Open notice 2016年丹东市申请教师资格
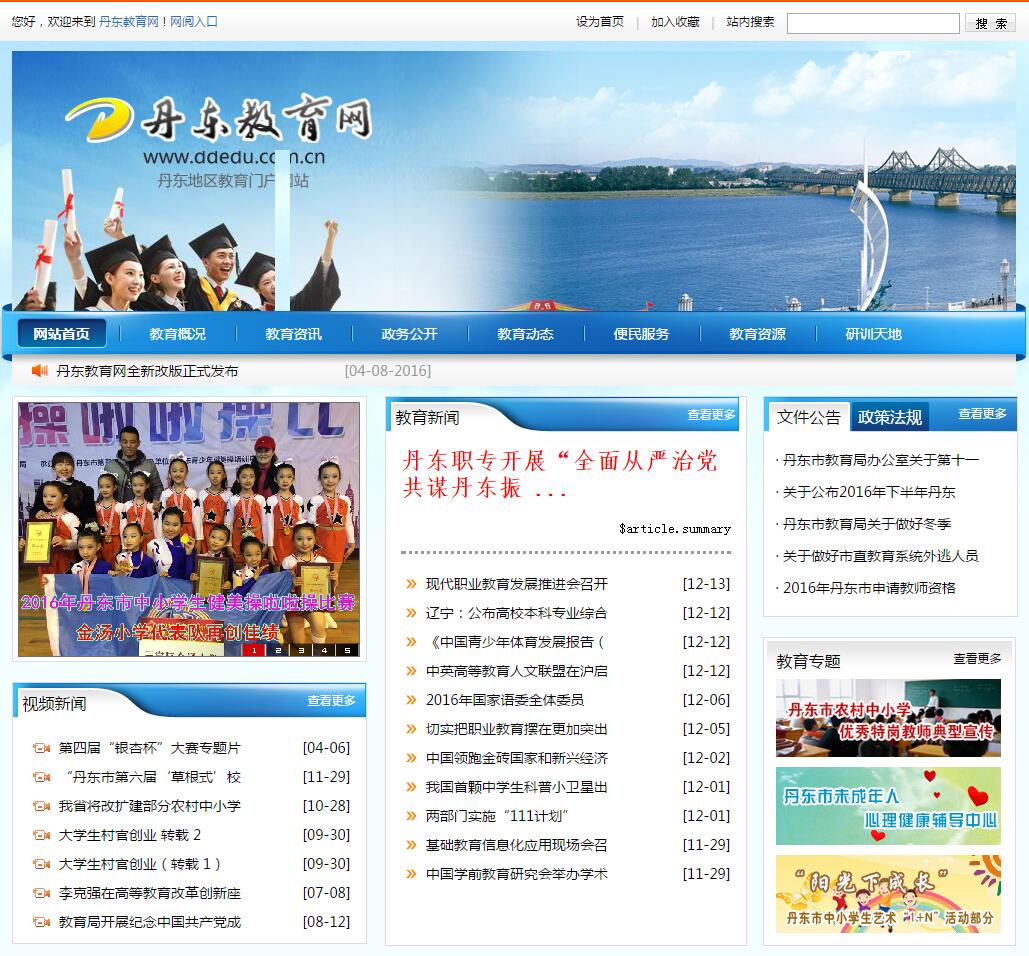This screenshot has width=1029, height=956. [870, 588]
